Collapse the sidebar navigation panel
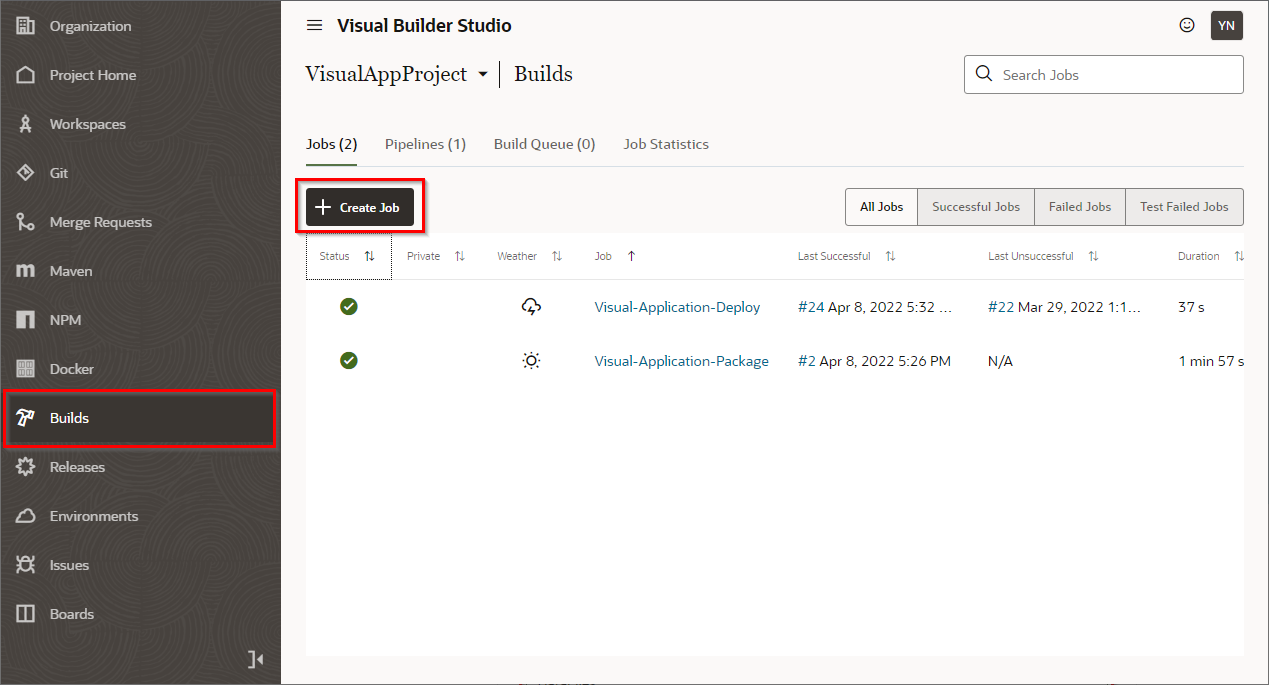1269x685 pixels. coord(256,659)
